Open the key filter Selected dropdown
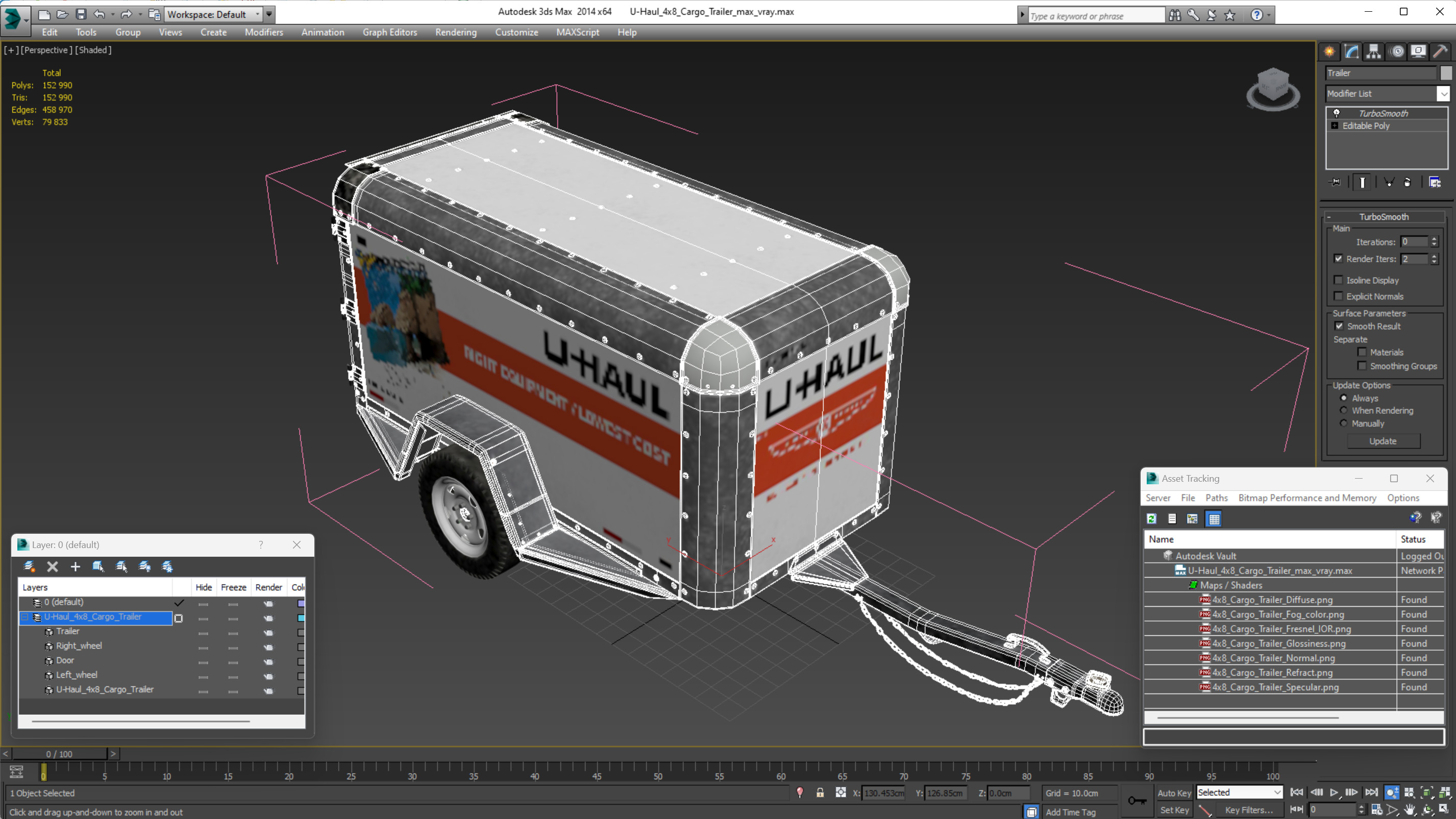This screenshot has height=819, width=1456. (1239, 792)
